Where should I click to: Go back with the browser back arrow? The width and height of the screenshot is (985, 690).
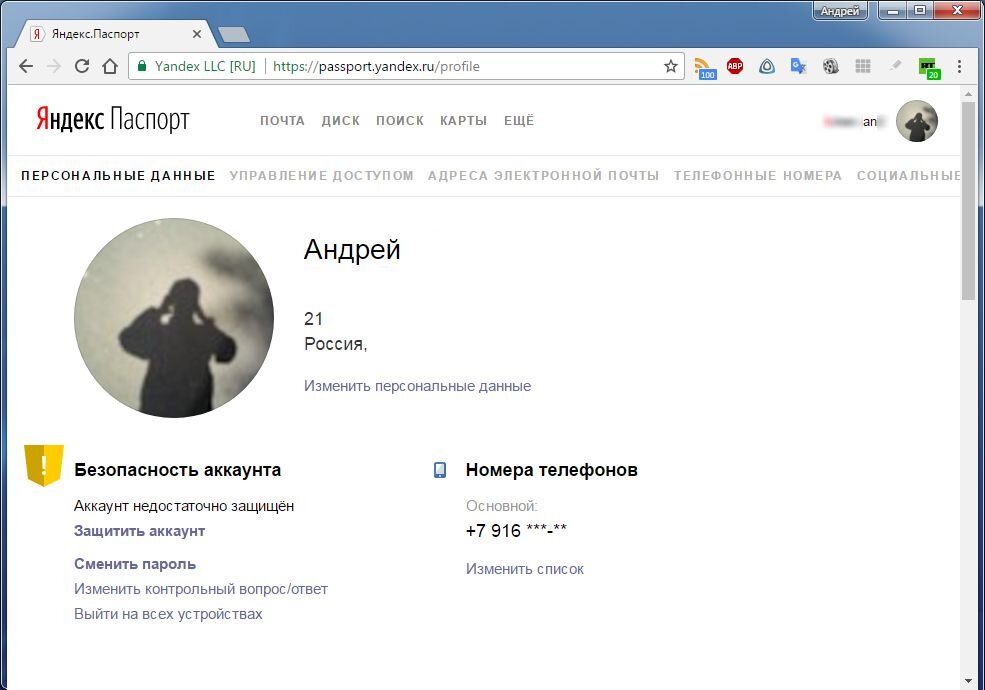pos(26,66)
